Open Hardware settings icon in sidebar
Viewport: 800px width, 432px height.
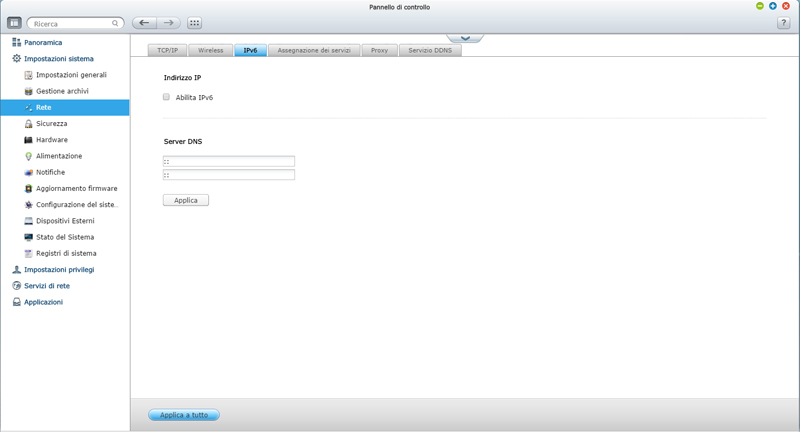[28, 140]
